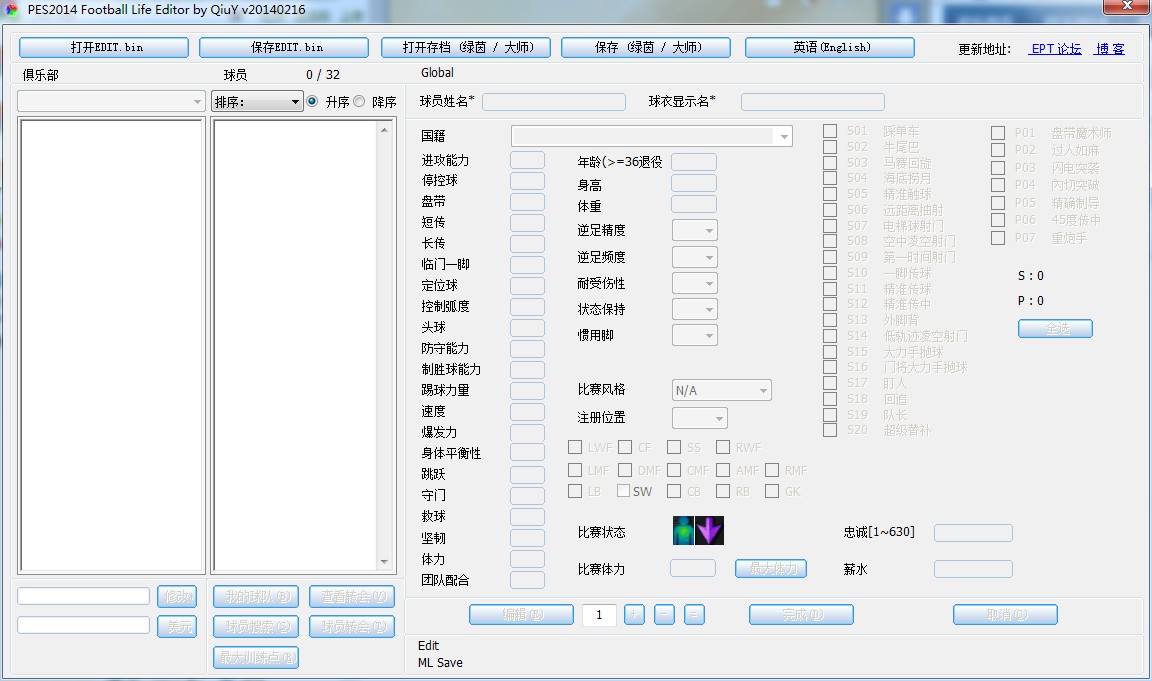Open the 比赛风格 N/A dropdown
Viewport: 1152px width, 681px height.
[x=722, y=390]
